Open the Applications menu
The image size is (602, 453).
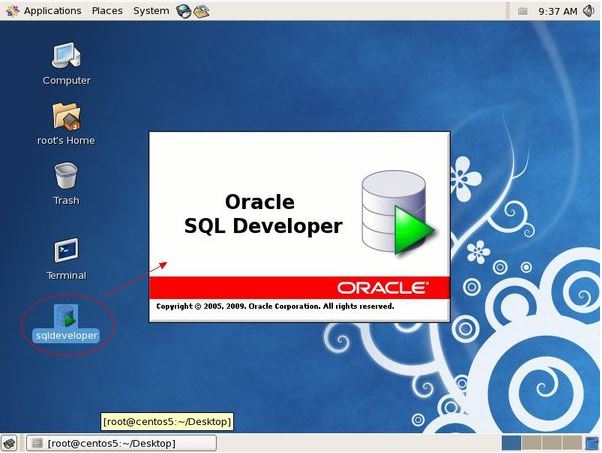click(52, 11)
